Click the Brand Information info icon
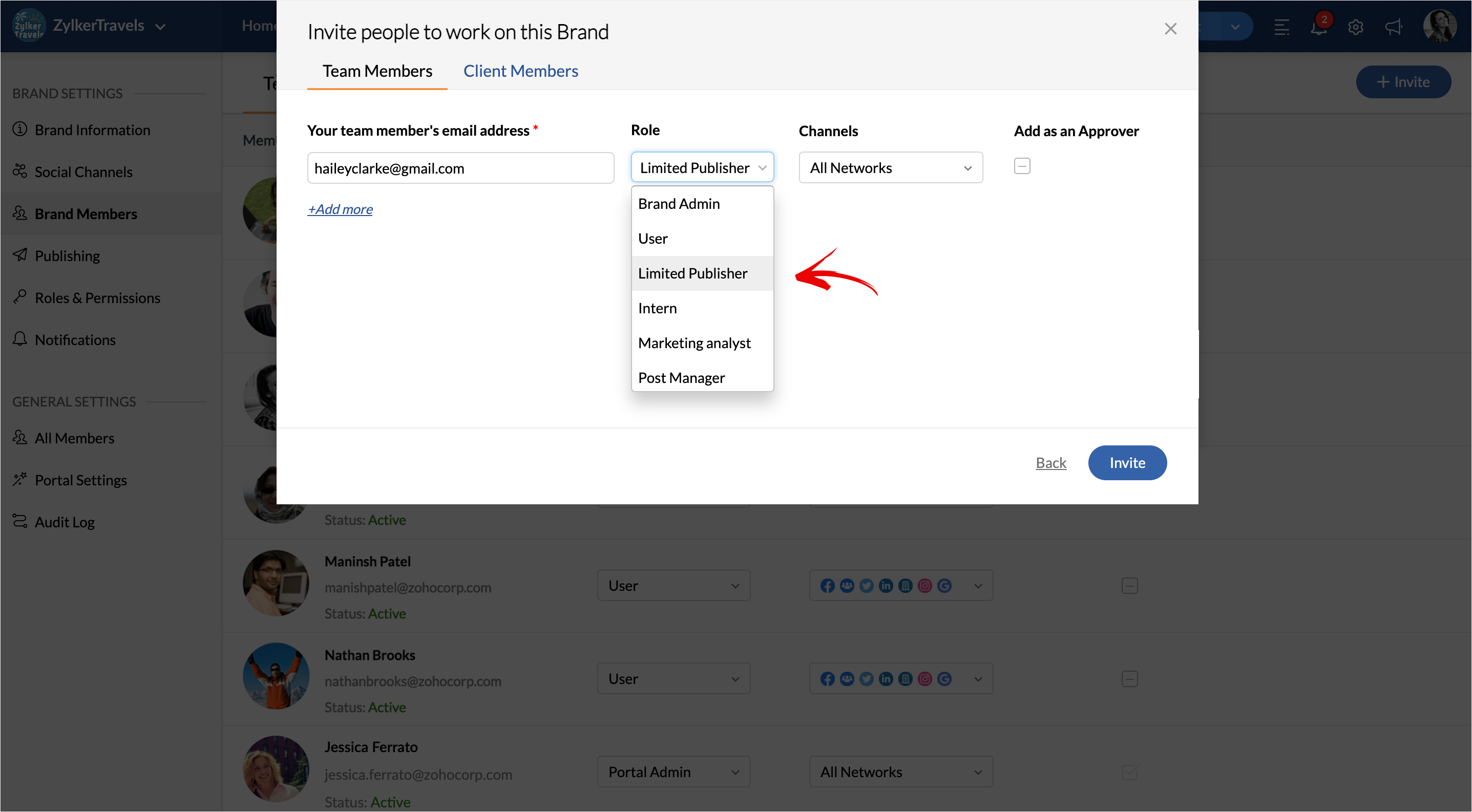The image size is (1472, 812). point(20,129)
